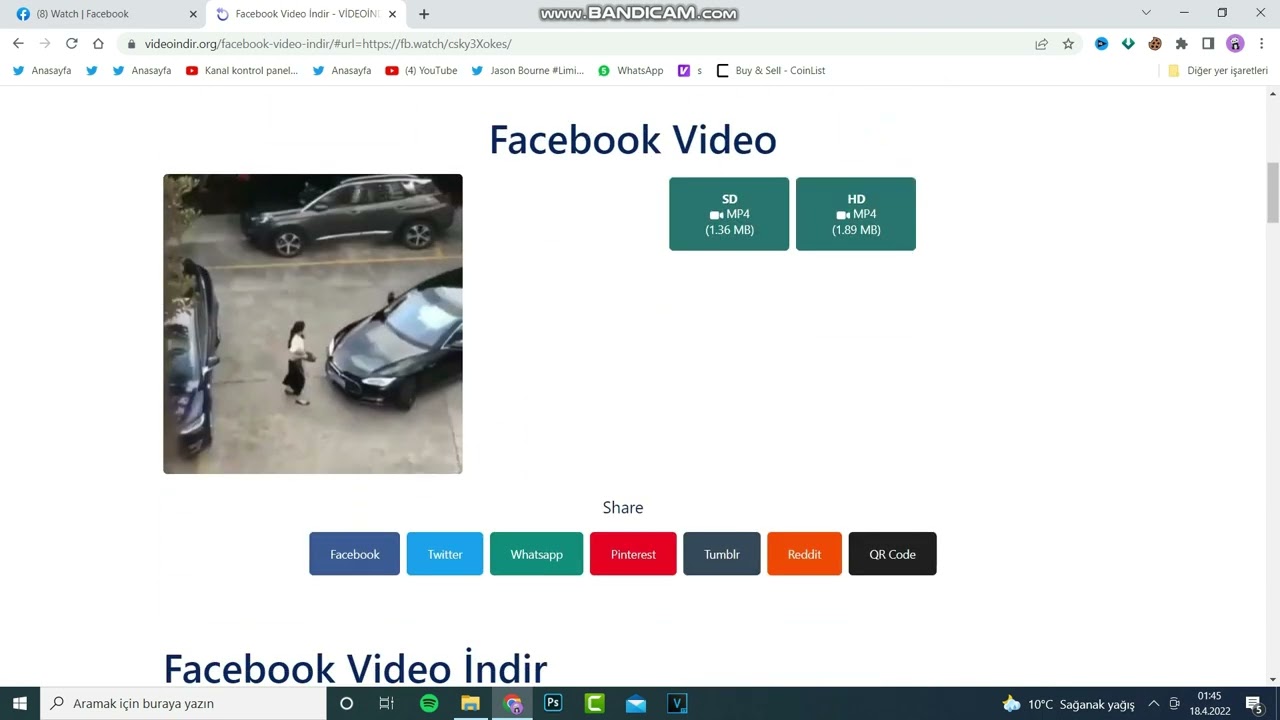Viewport: 1280px width, 720px height.
Task: Go back to the previous page
Action: [x=18, y=44]
